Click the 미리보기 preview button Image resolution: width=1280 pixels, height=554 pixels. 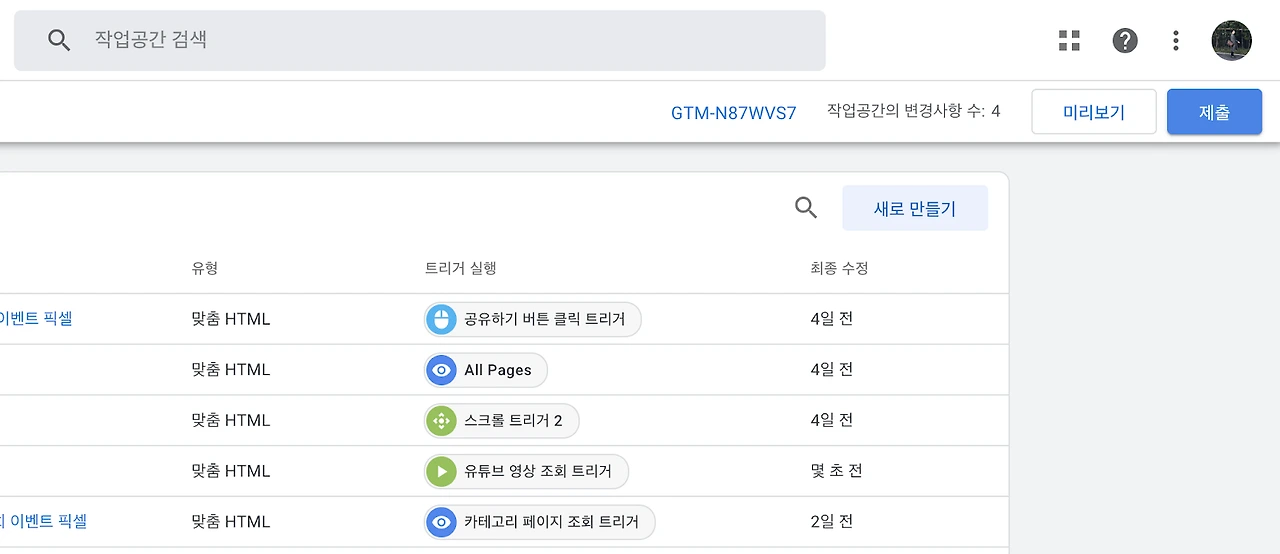click(1093, 112)
